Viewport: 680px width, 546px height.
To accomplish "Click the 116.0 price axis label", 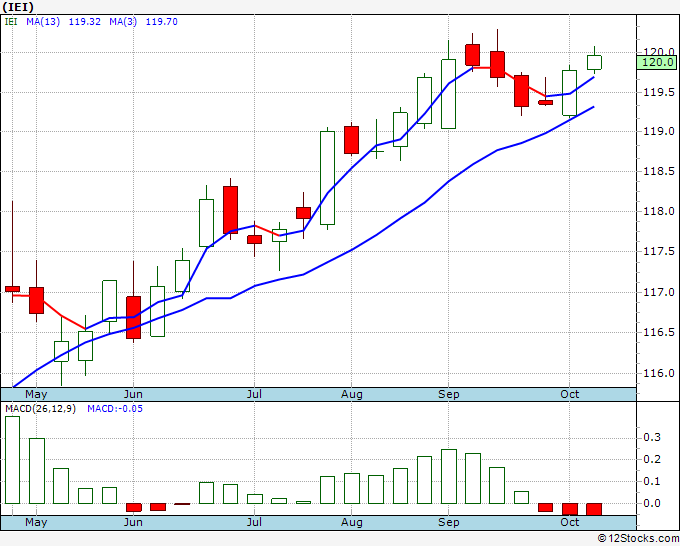I will (x=659, y=373).
